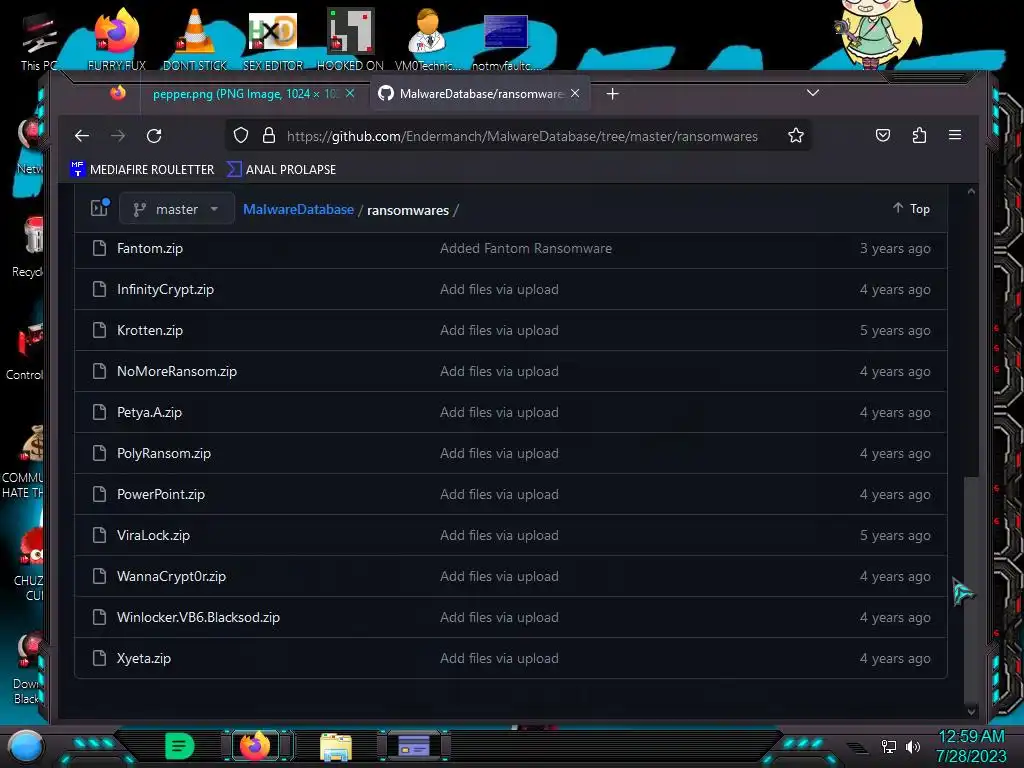Open ViraLock.zip file entry
1024x768 pixels.
(153, 536)
